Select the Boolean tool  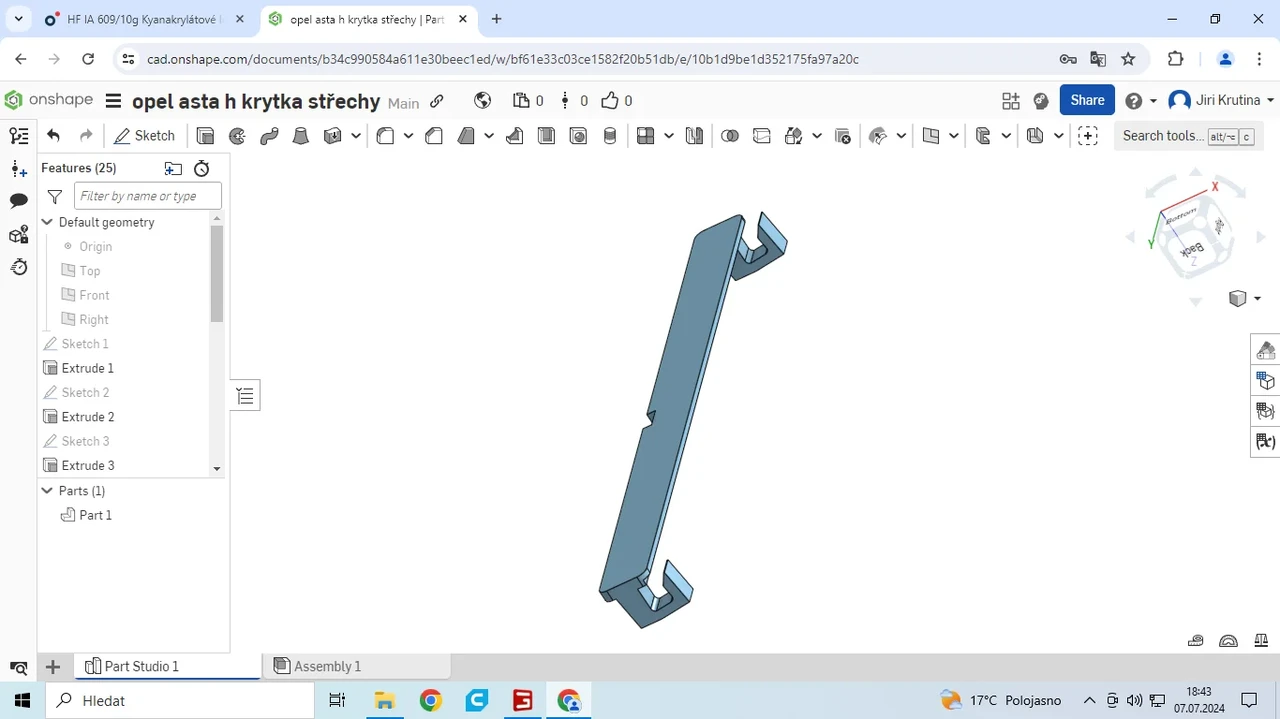click(729, 136)
